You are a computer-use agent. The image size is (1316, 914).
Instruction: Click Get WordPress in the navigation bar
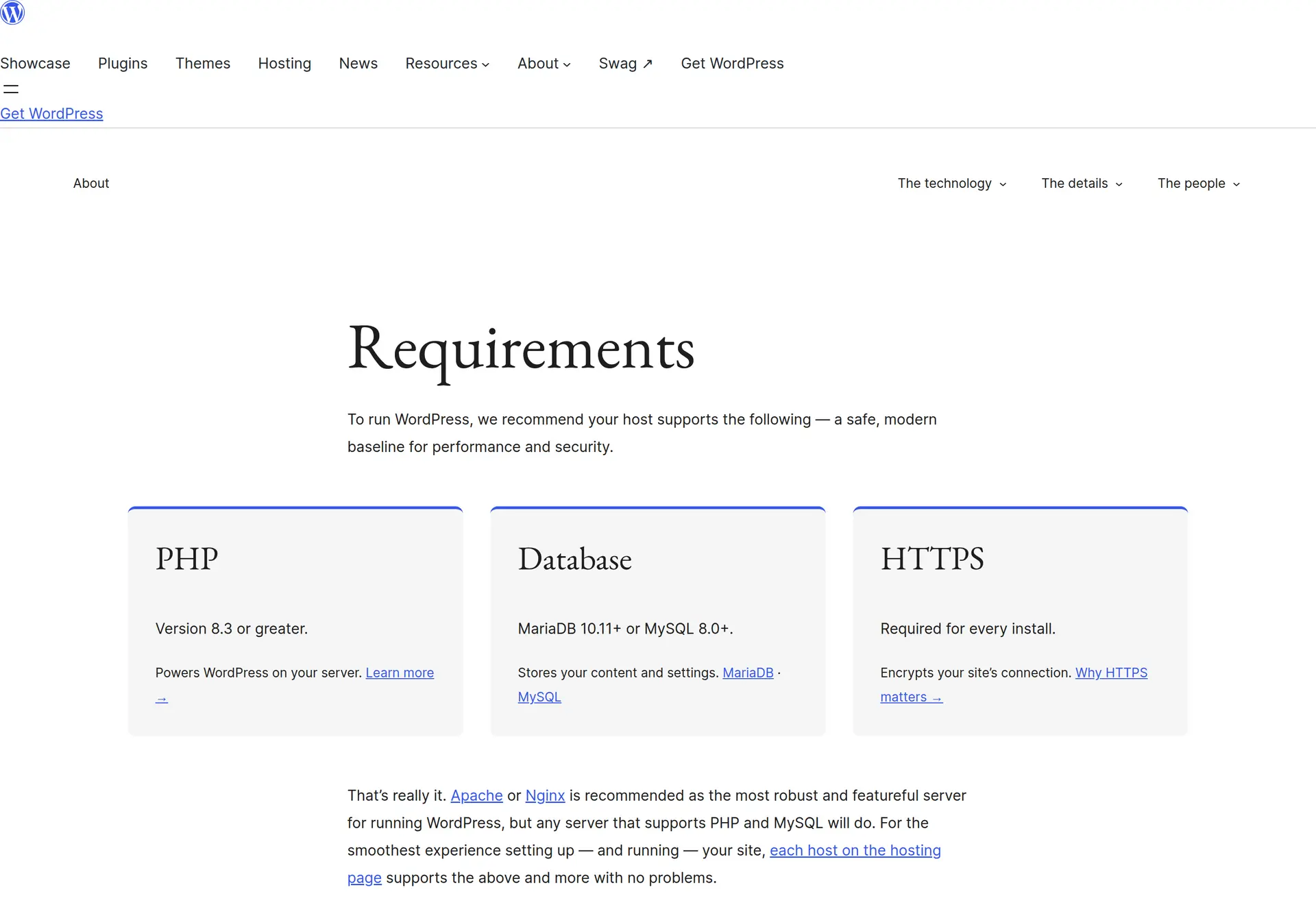point(732,63)
